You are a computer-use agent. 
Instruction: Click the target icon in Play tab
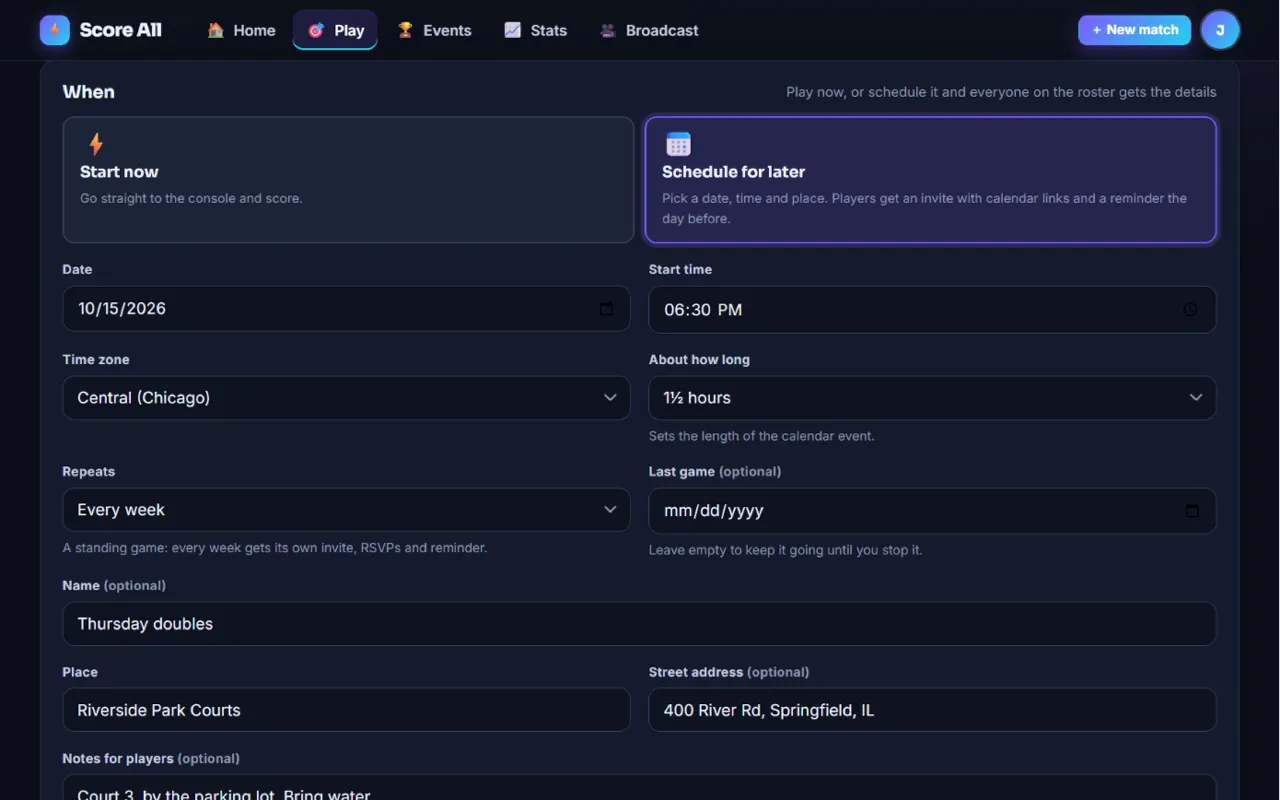316,30
